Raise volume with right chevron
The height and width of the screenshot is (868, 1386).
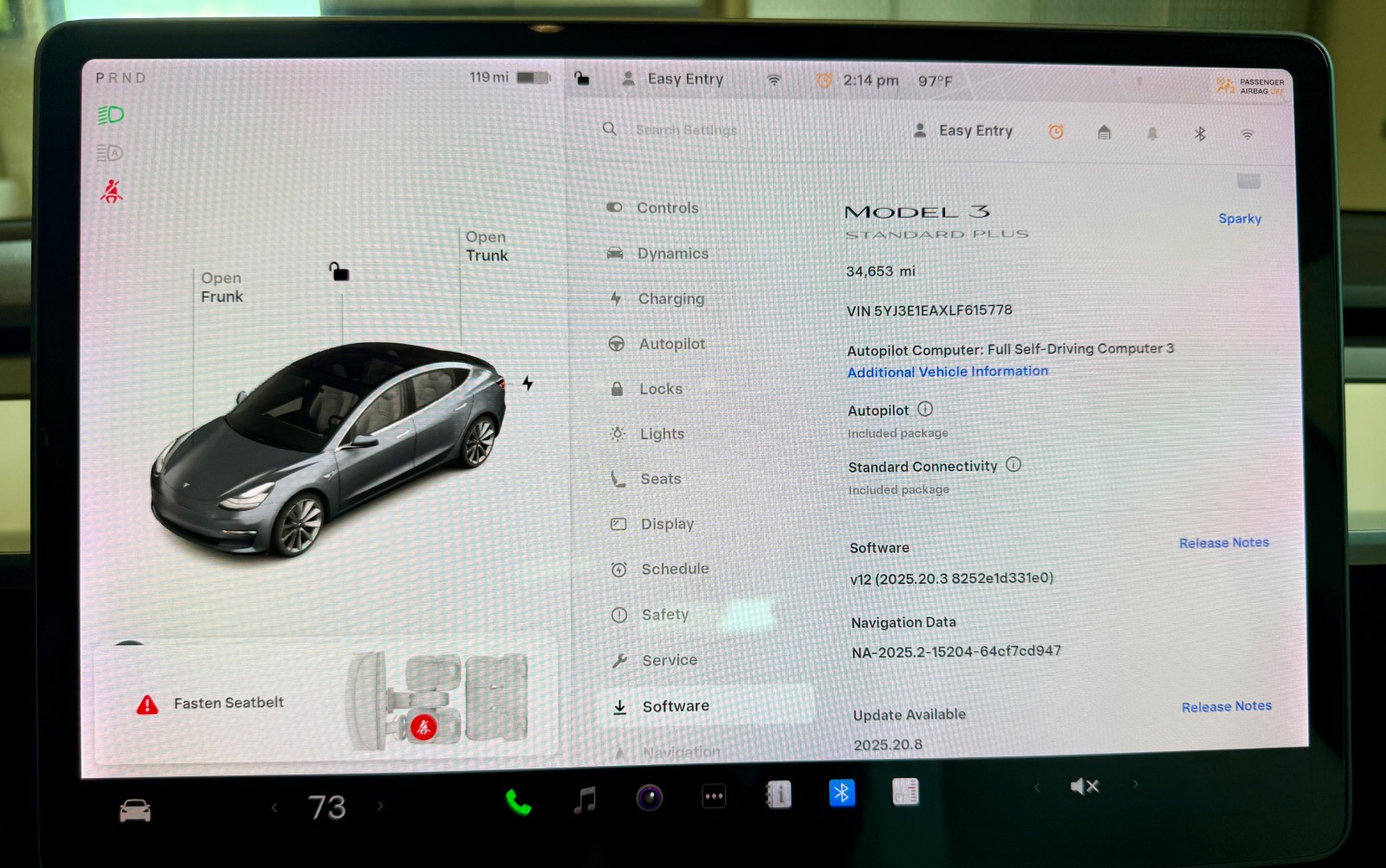point(1136,784)
